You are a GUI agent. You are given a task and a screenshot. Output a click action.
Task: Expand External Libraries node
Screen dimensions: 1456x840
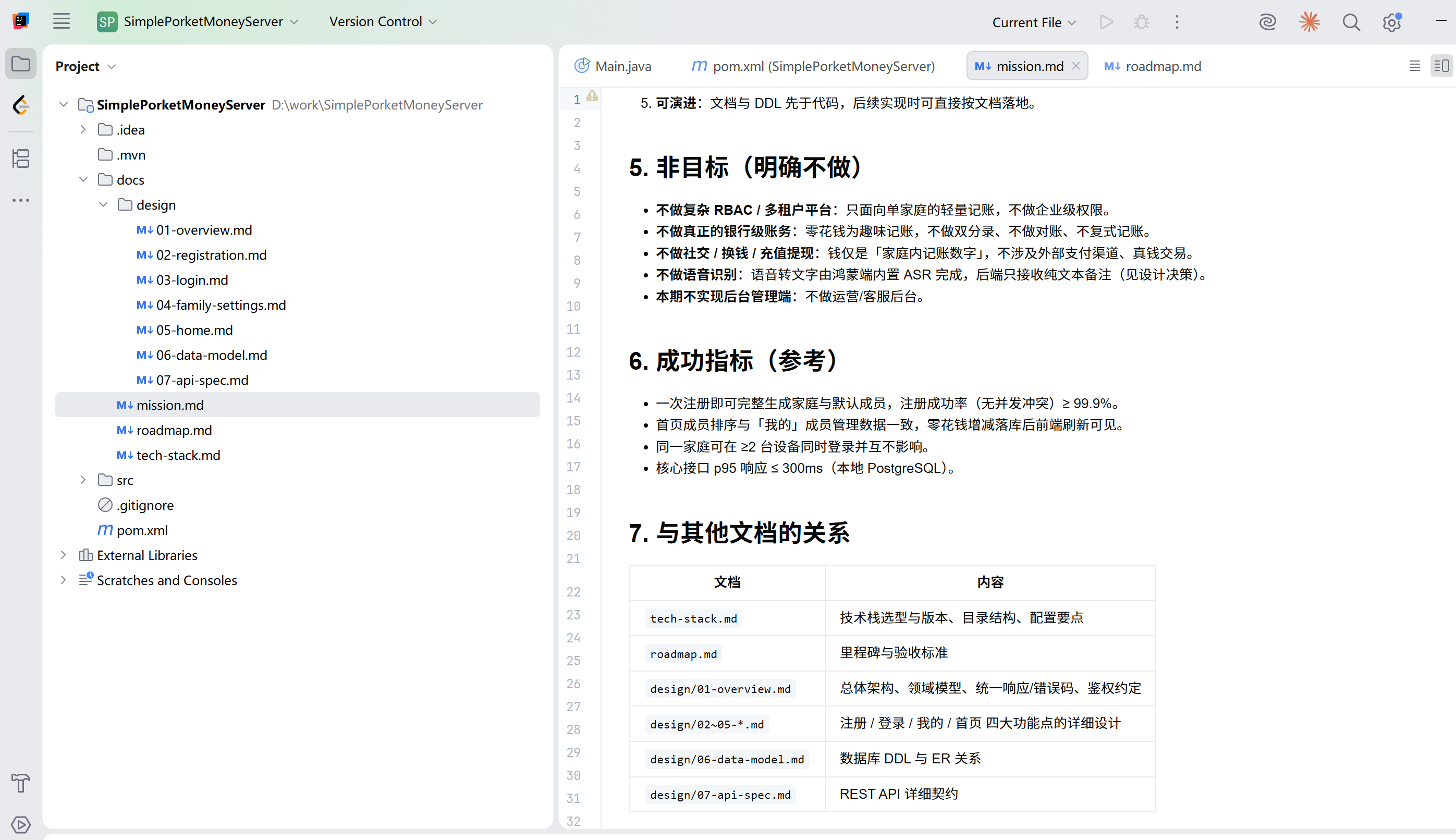pos(64,555)
